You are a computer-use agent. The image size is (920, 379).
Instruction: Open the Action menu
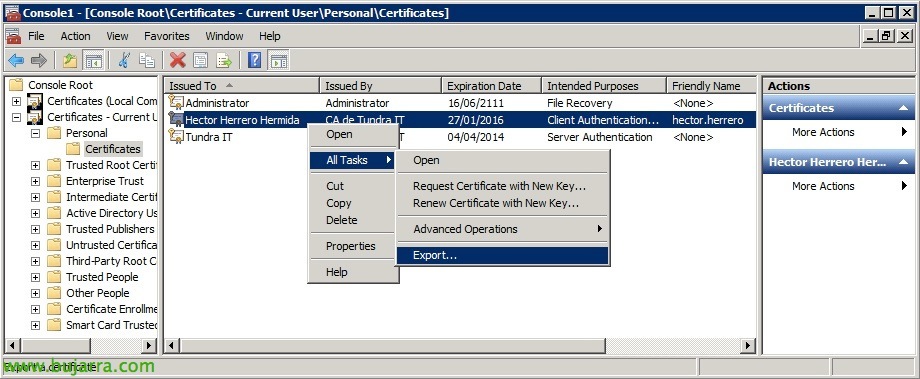tap(75, 36)
